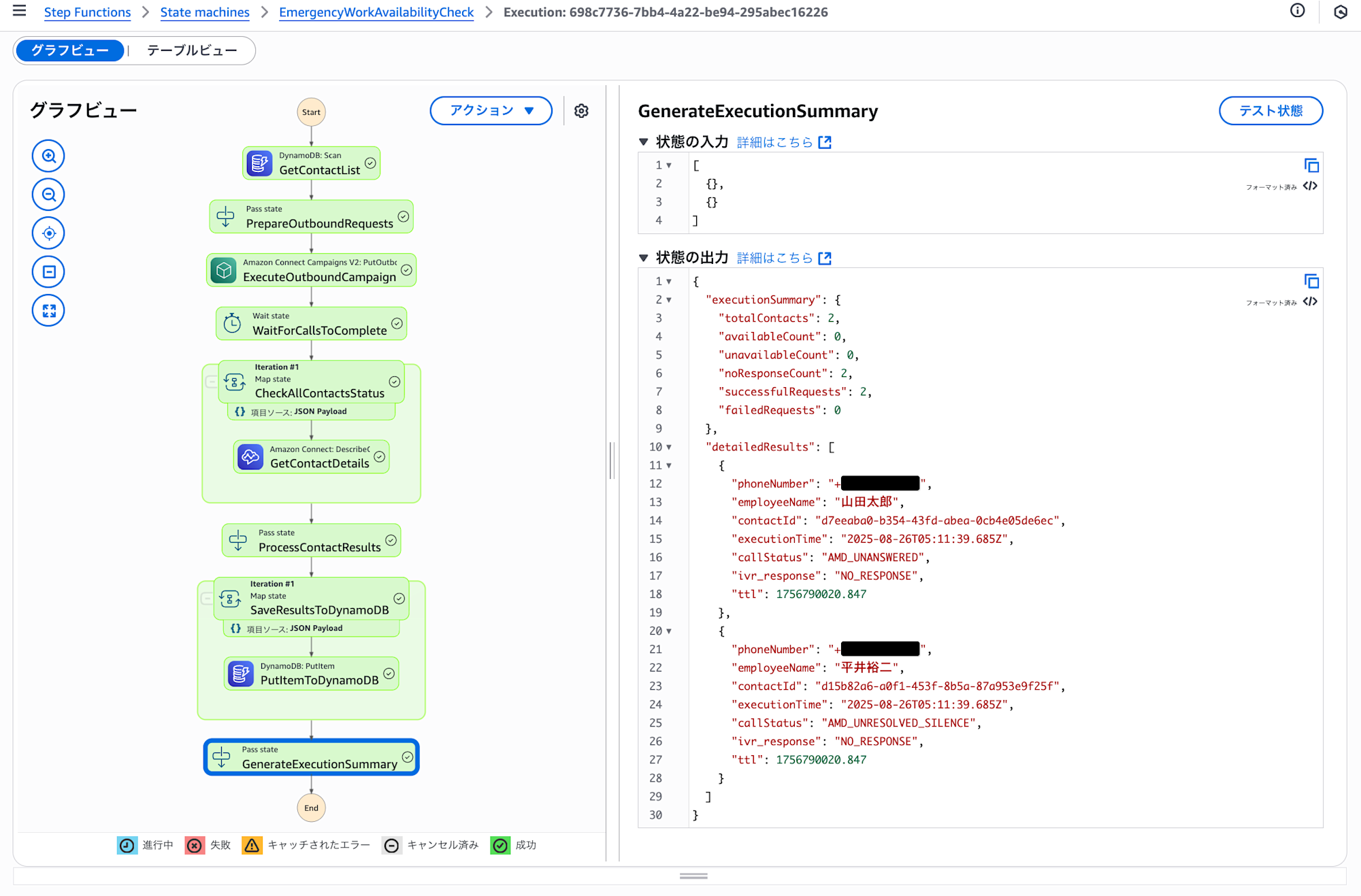This screenshot has width=1361, height=896.
Task: Select the GetContactList DynamoDB node
Action: point(311,163)
